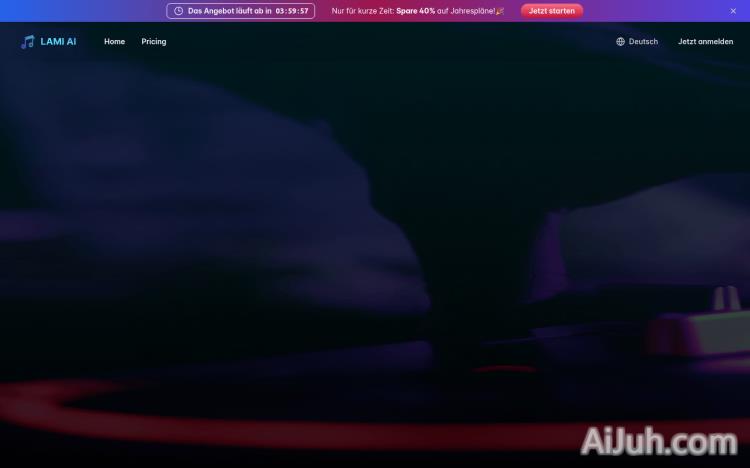Go to the Home menu item
This screenshot has width=750, height=468.
click(x=114, y=42)
